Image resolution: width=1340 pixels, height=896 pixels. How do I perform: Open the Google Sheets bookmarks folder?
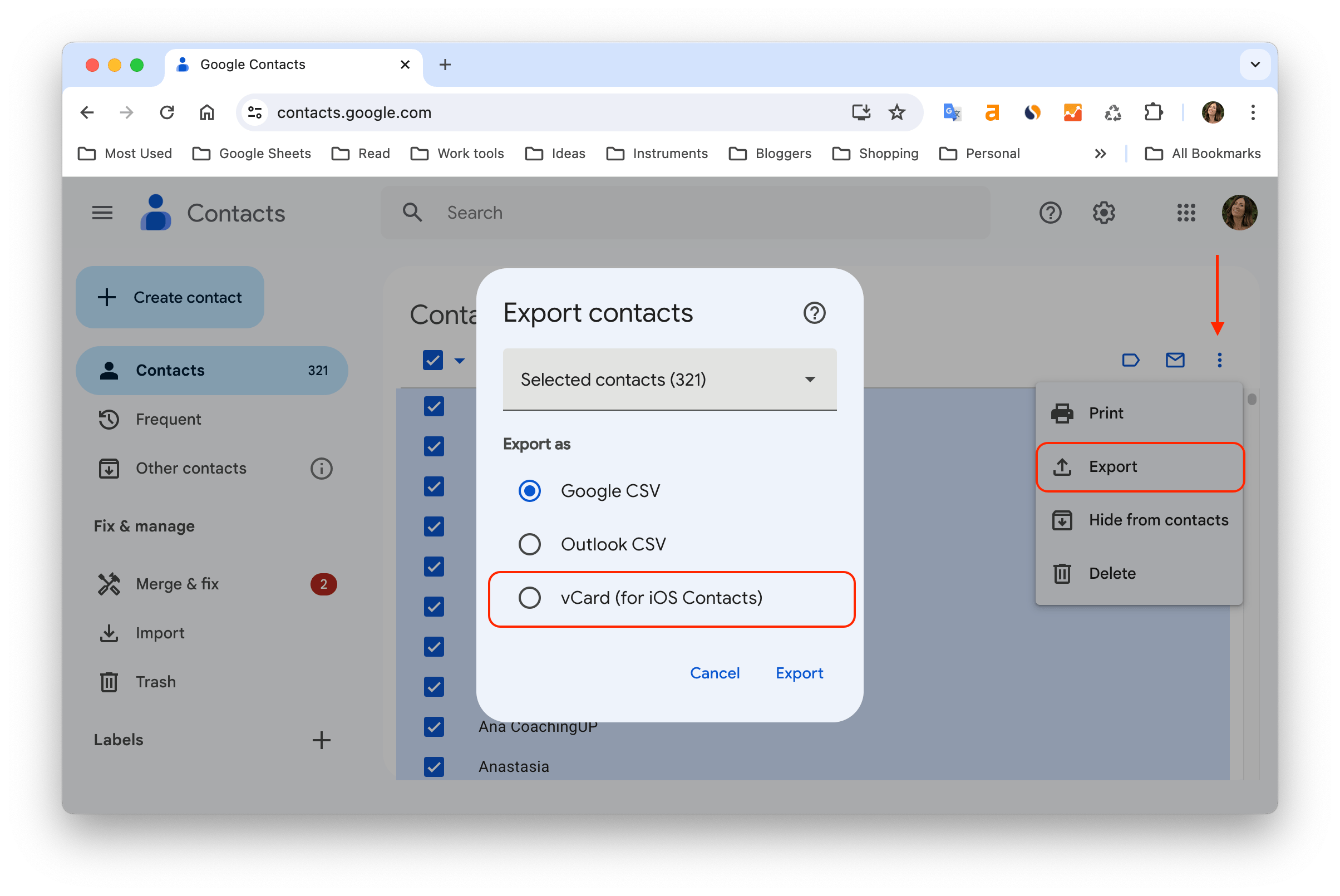click(252, 154)
